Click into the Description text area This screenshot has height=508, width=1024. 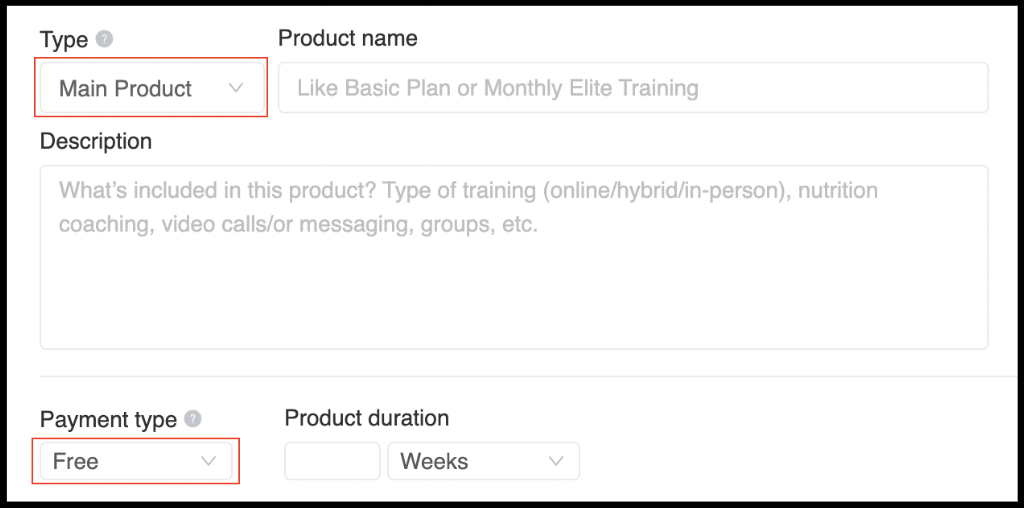pos(514,257)
